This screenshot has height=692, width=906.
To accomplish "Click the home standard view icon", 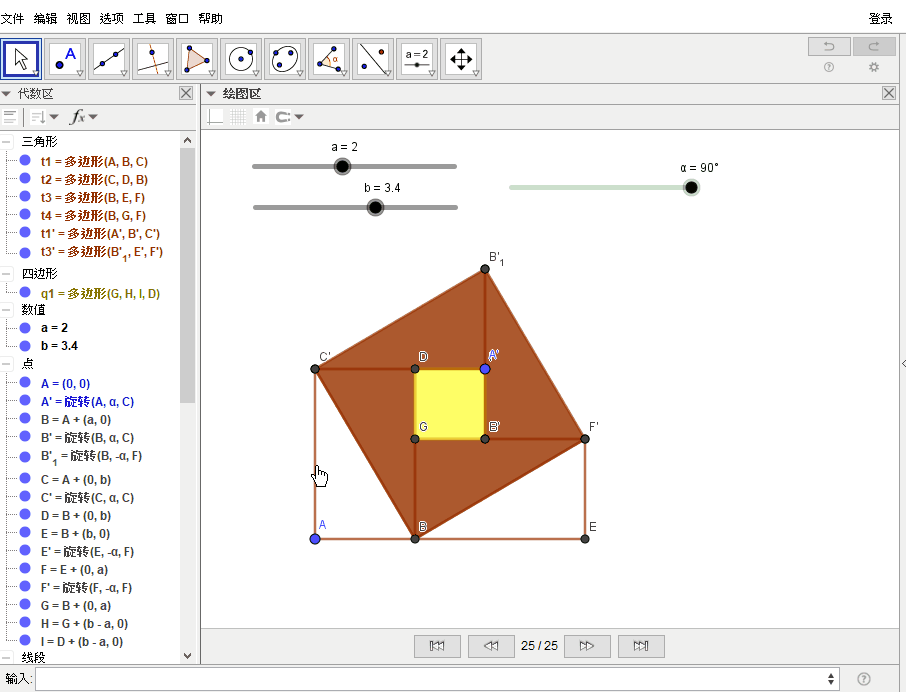I will 261,117.
